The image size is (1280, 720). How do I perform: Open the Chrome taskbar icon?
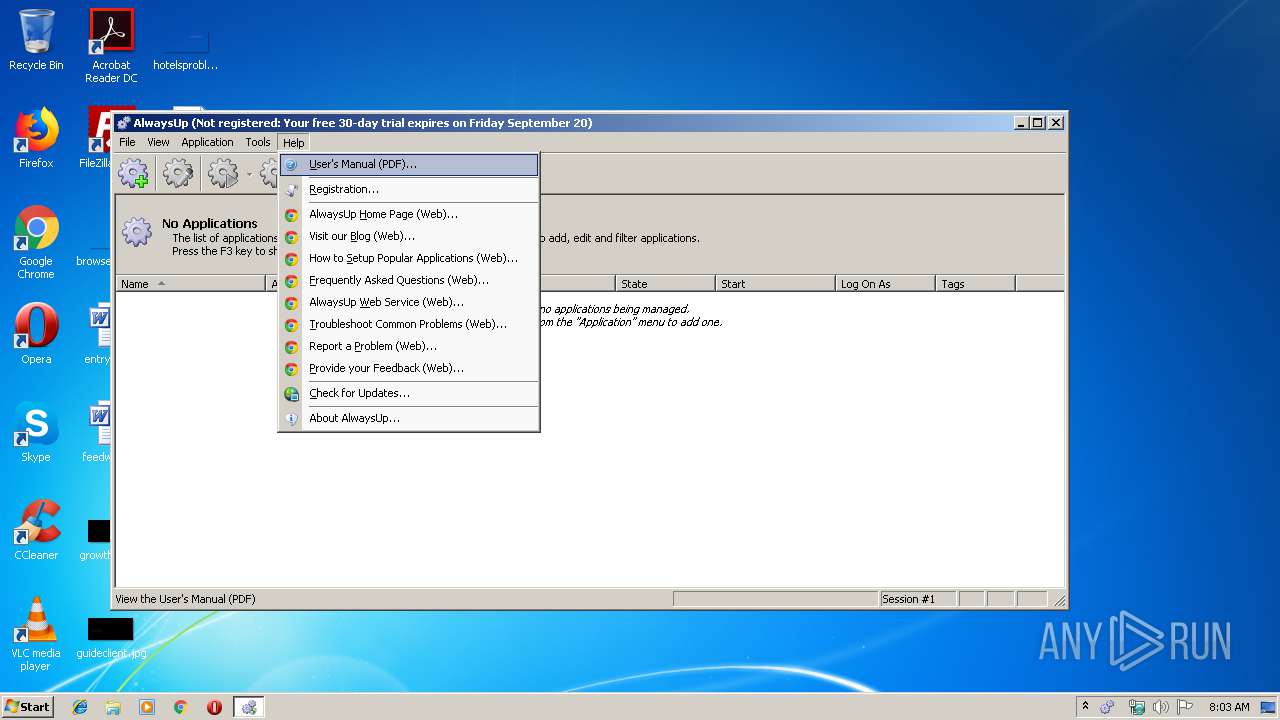point(180,707)
